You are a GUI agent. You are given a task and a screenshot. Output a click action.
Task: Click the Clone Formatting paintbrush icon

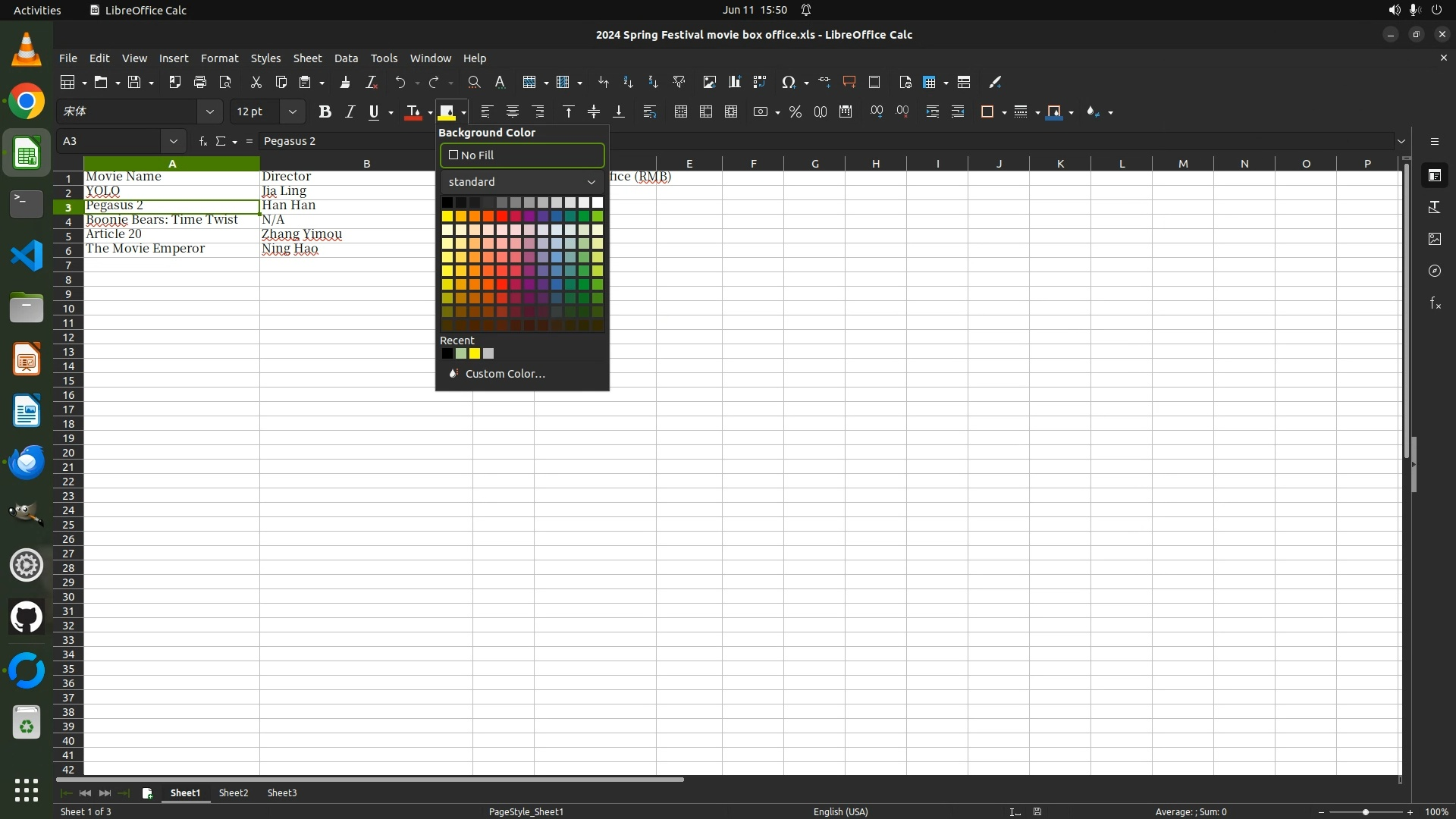pos(345,82)
